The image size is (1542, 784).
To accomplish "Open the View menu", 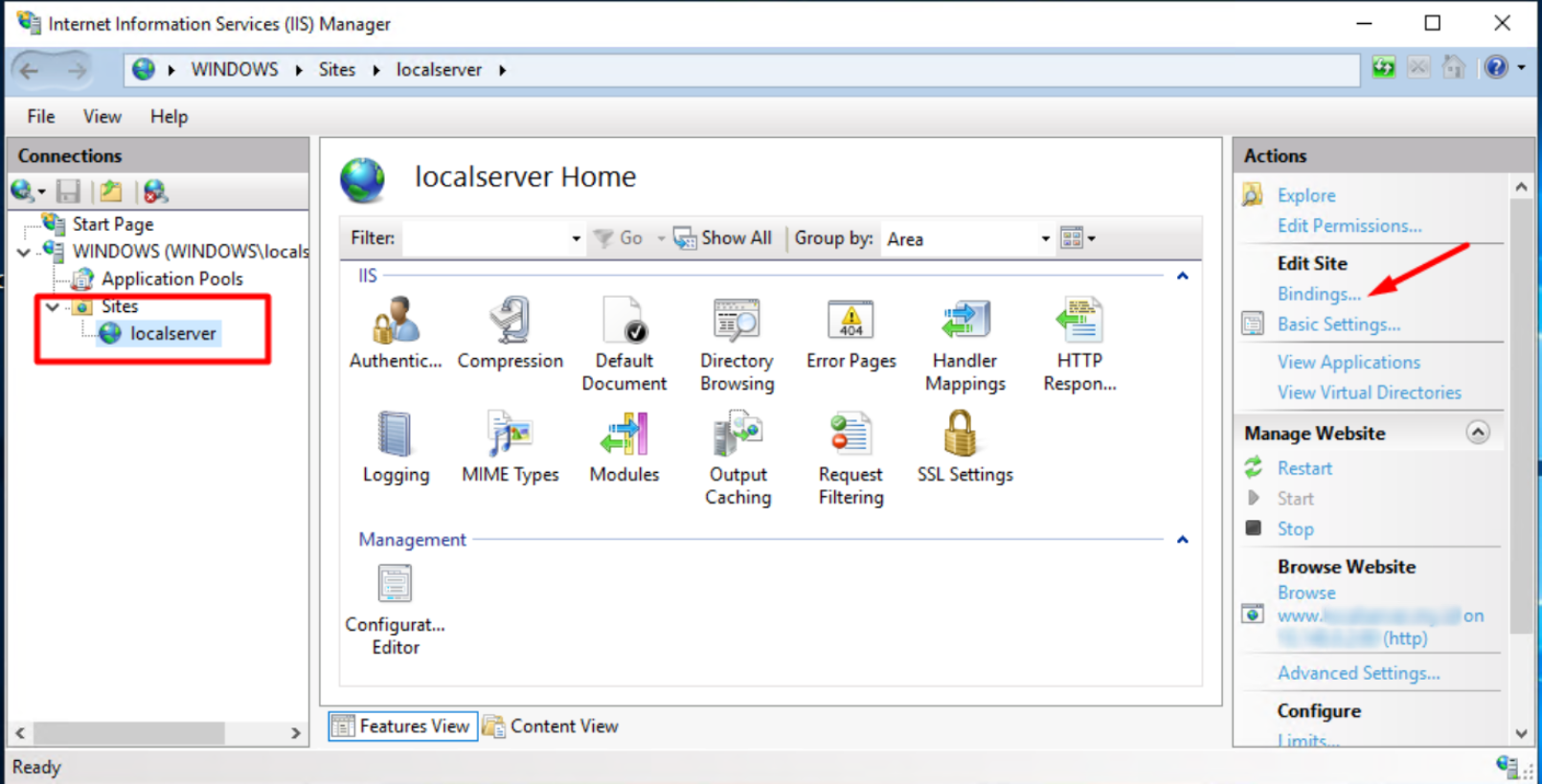I will 102,117.
